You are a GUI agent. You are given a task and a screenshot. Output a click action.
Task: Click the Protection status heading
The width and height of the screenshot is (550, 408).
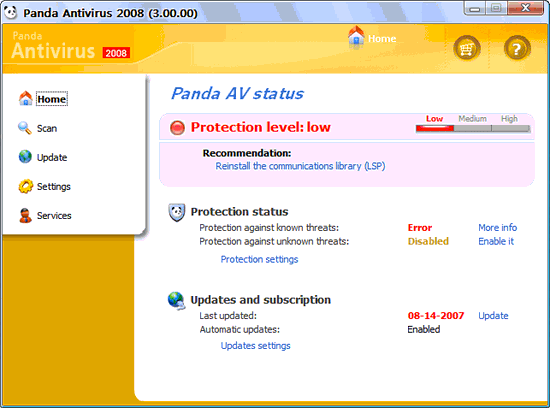239,212
